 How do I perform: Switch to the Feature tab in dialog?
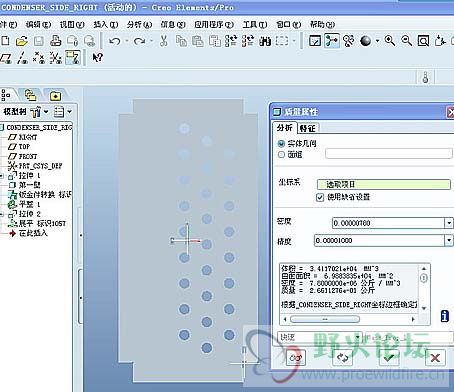tap(307, 128)
